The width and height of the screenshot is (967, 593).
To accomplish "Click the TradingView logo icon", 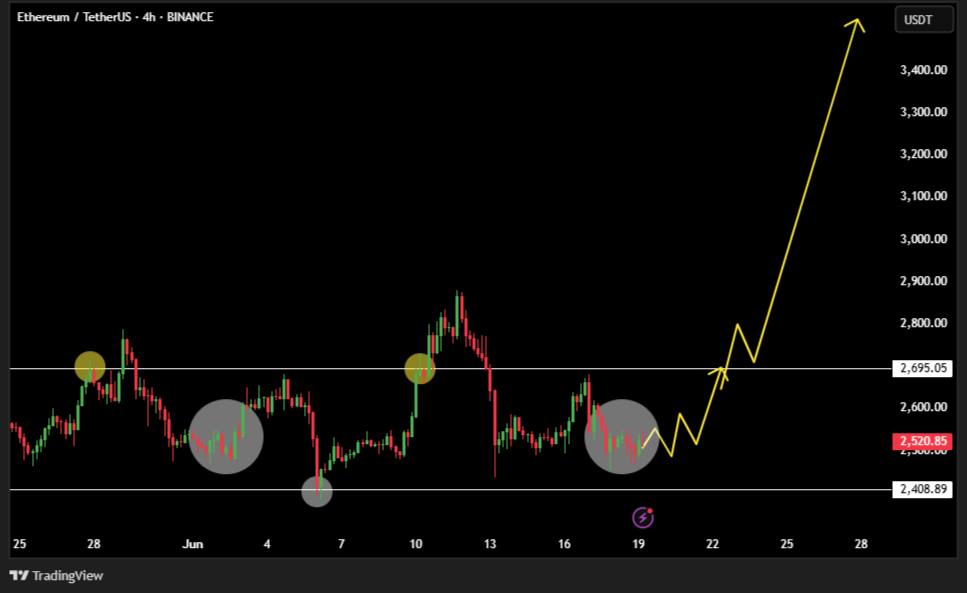I will click(x=18, y=575).
